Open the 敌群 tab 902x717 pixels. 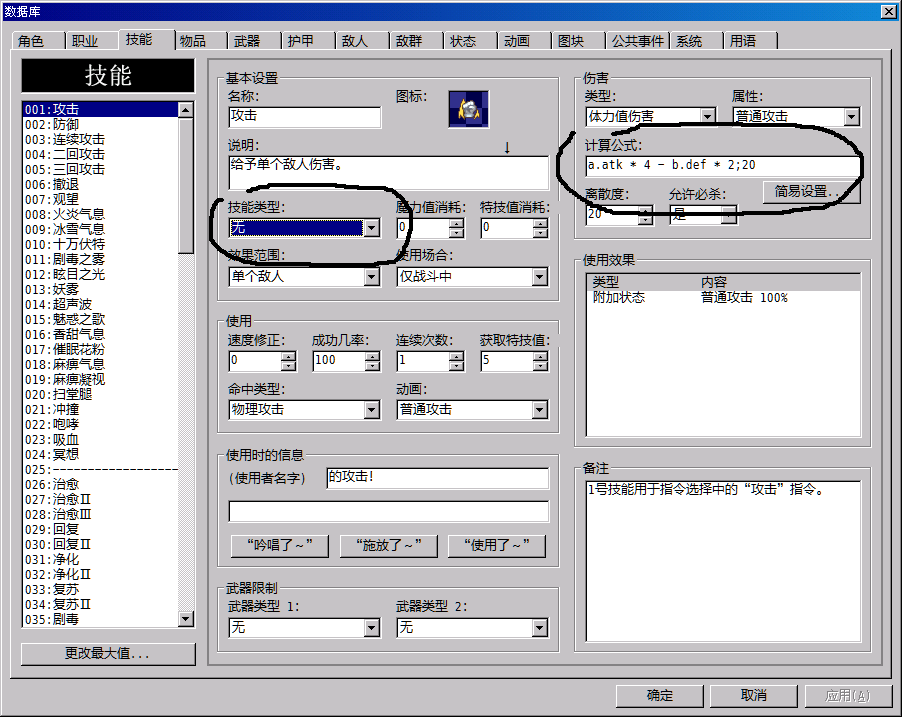[x=416, y=41]
